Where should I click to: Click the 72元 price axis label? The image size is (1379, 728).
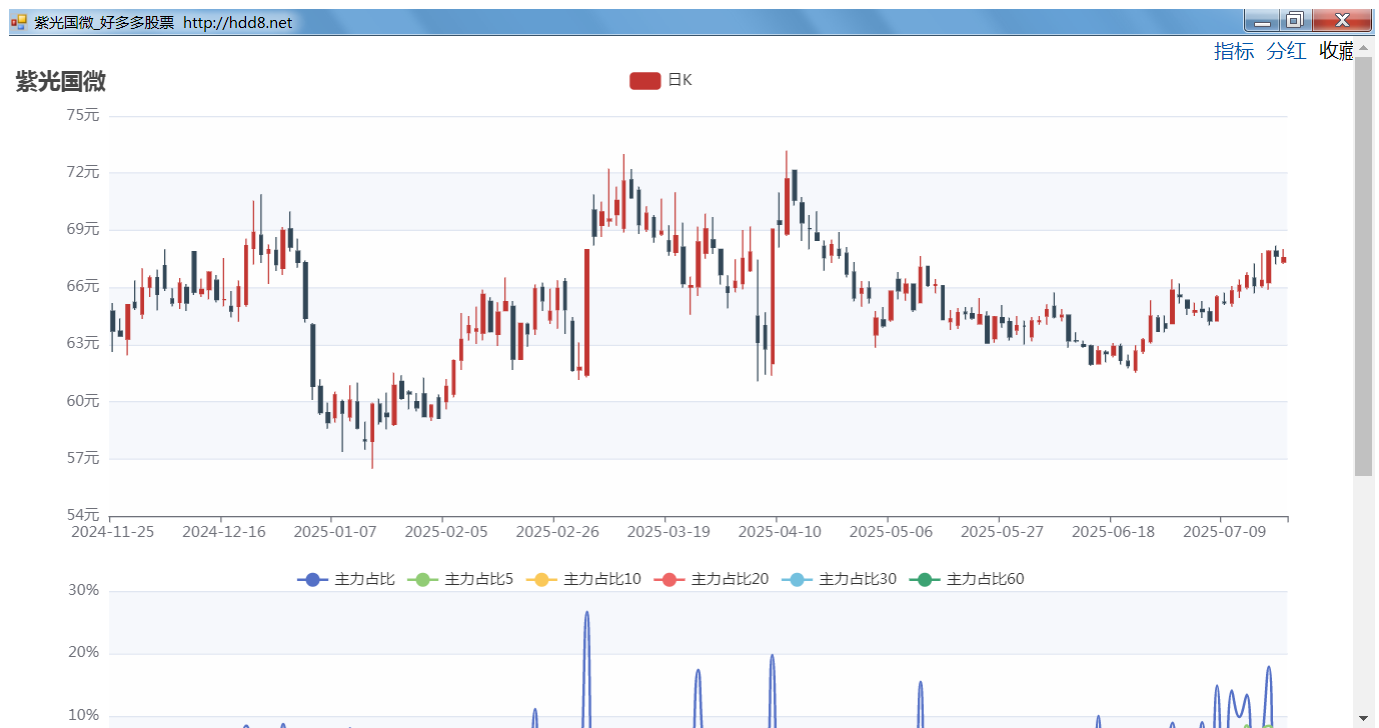(x=83, y=172)
